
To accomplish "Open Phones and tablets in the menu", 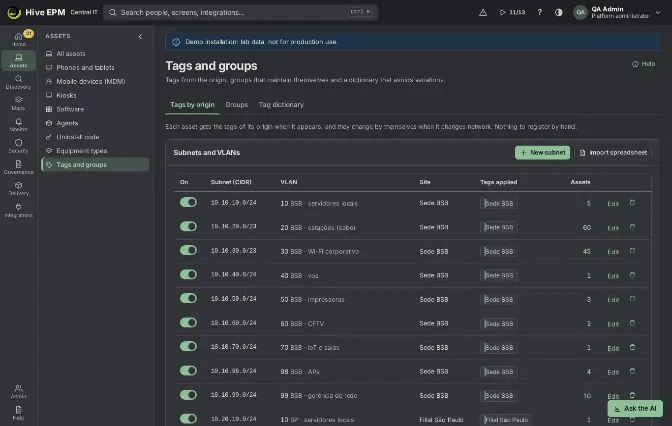I will (x=95, y=67).
